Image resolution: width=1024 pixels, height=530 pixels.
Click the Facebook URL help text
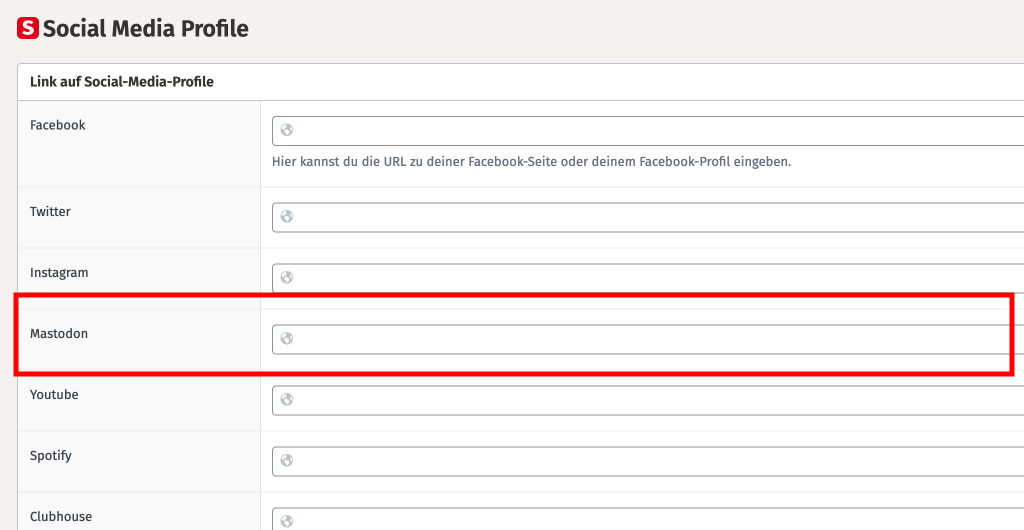pyautogui.click(x=531, y=161)
